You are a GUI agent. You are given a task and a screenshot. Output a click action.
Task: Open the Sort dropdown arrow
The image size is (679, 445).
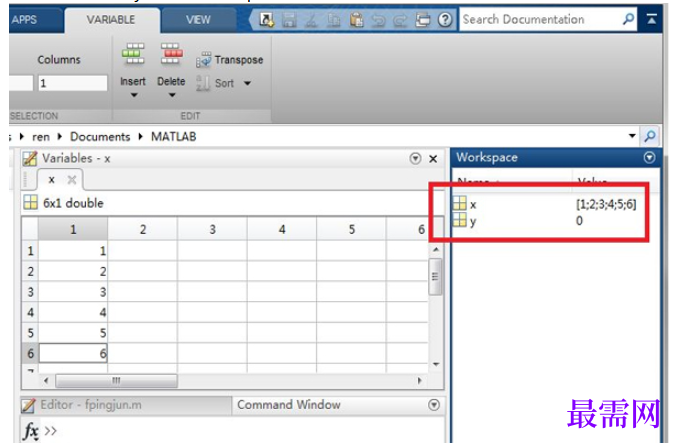[247, 83]
